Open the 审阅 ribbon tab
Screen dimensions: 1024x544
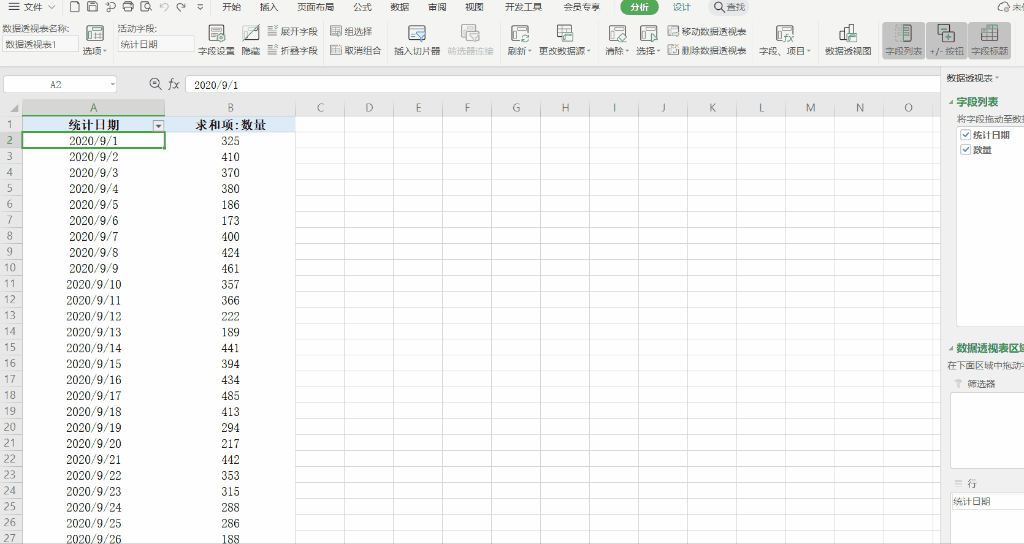click(437, 7)
